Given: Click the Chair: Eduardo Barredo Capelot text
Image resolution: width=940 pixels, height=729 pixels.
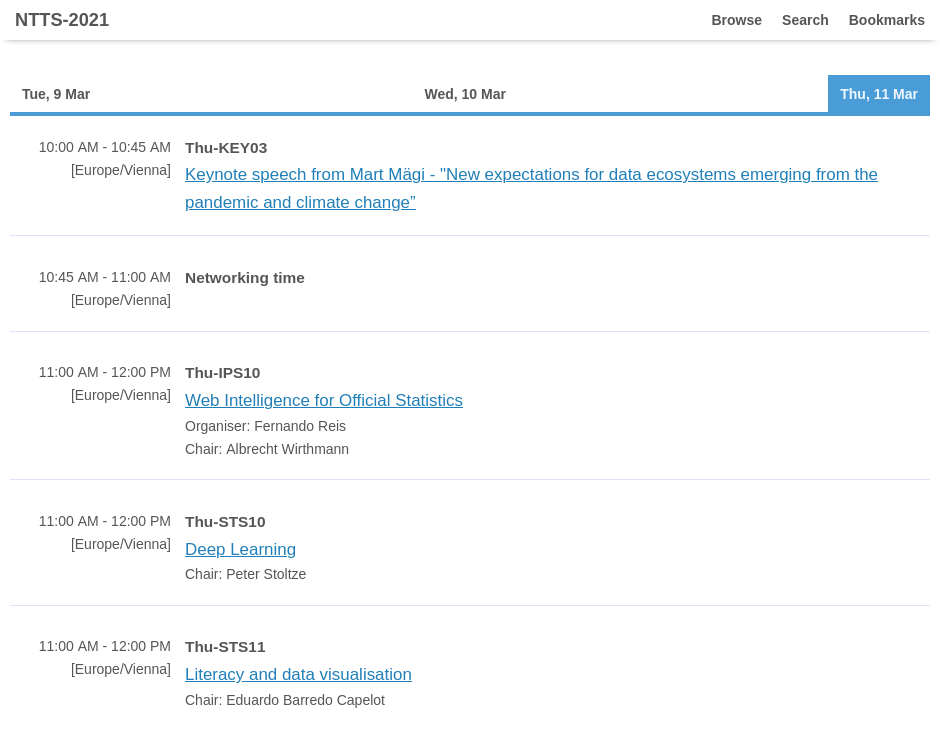Looking at the screenshot, I should point(285,700).
